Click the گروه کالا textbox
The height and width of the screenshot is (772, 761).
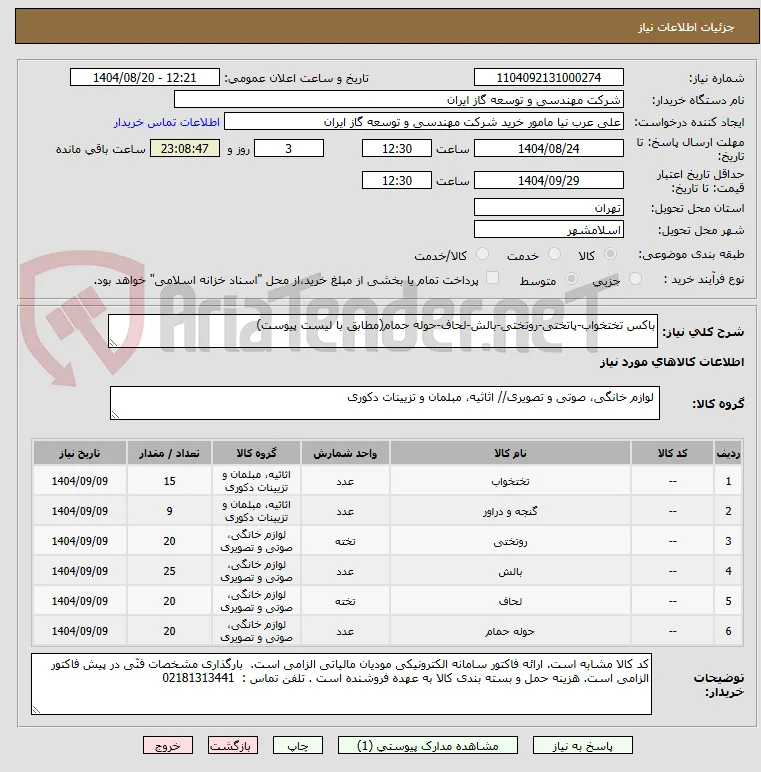coord(385,403)
